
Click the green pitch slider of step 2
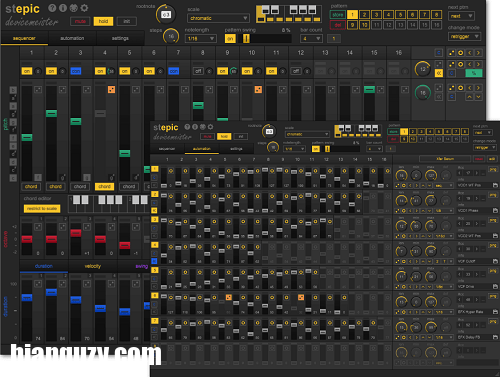click(51, 113)
